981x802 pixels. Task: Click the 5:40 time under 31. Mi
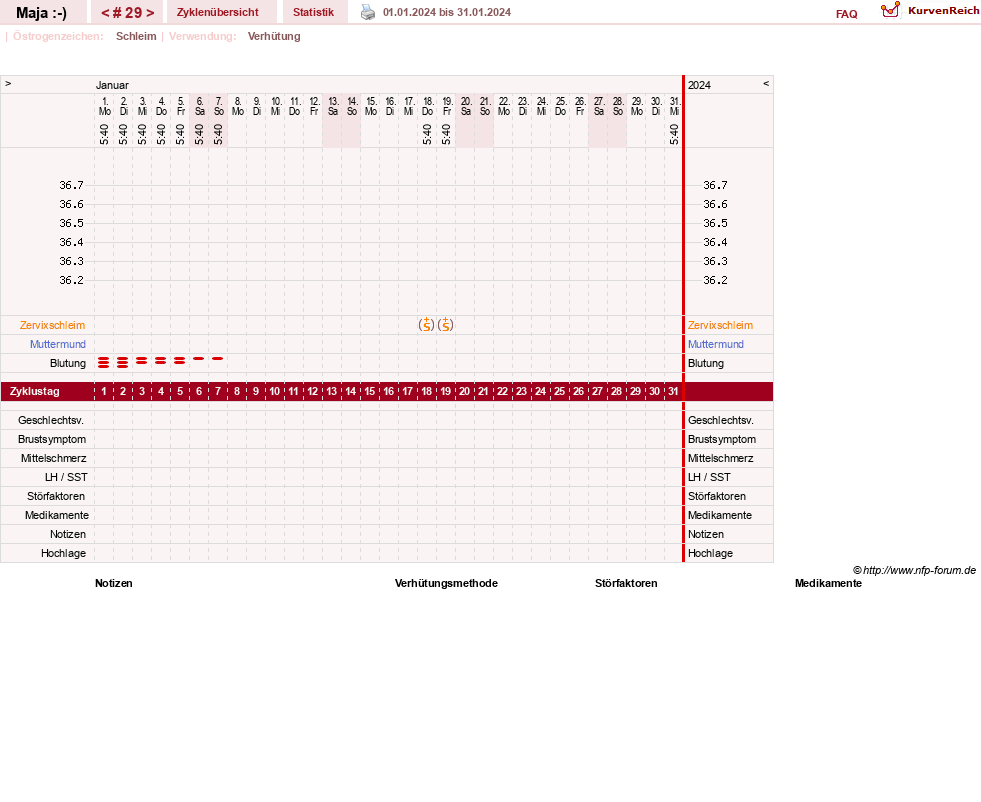[x=674, y=134]
